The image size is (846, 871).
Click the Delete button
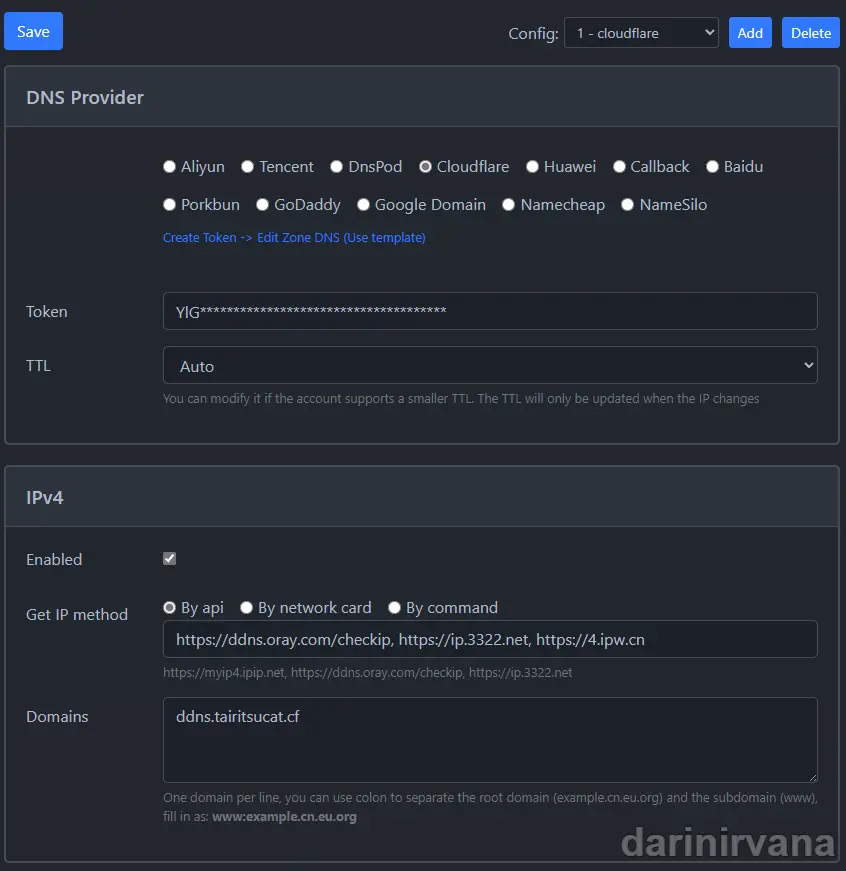810,33
